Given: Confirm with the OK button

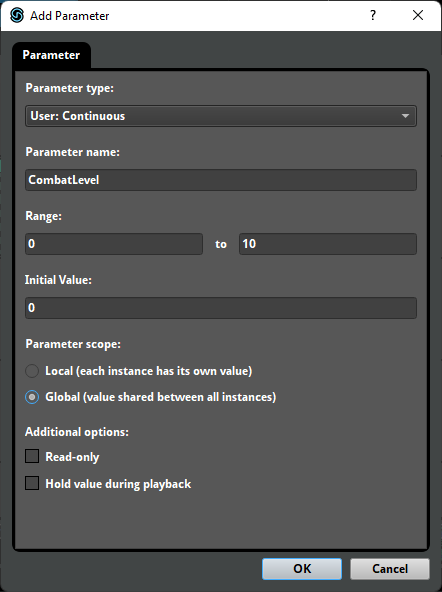Looking at the screenshot, I should click(302, 569).
